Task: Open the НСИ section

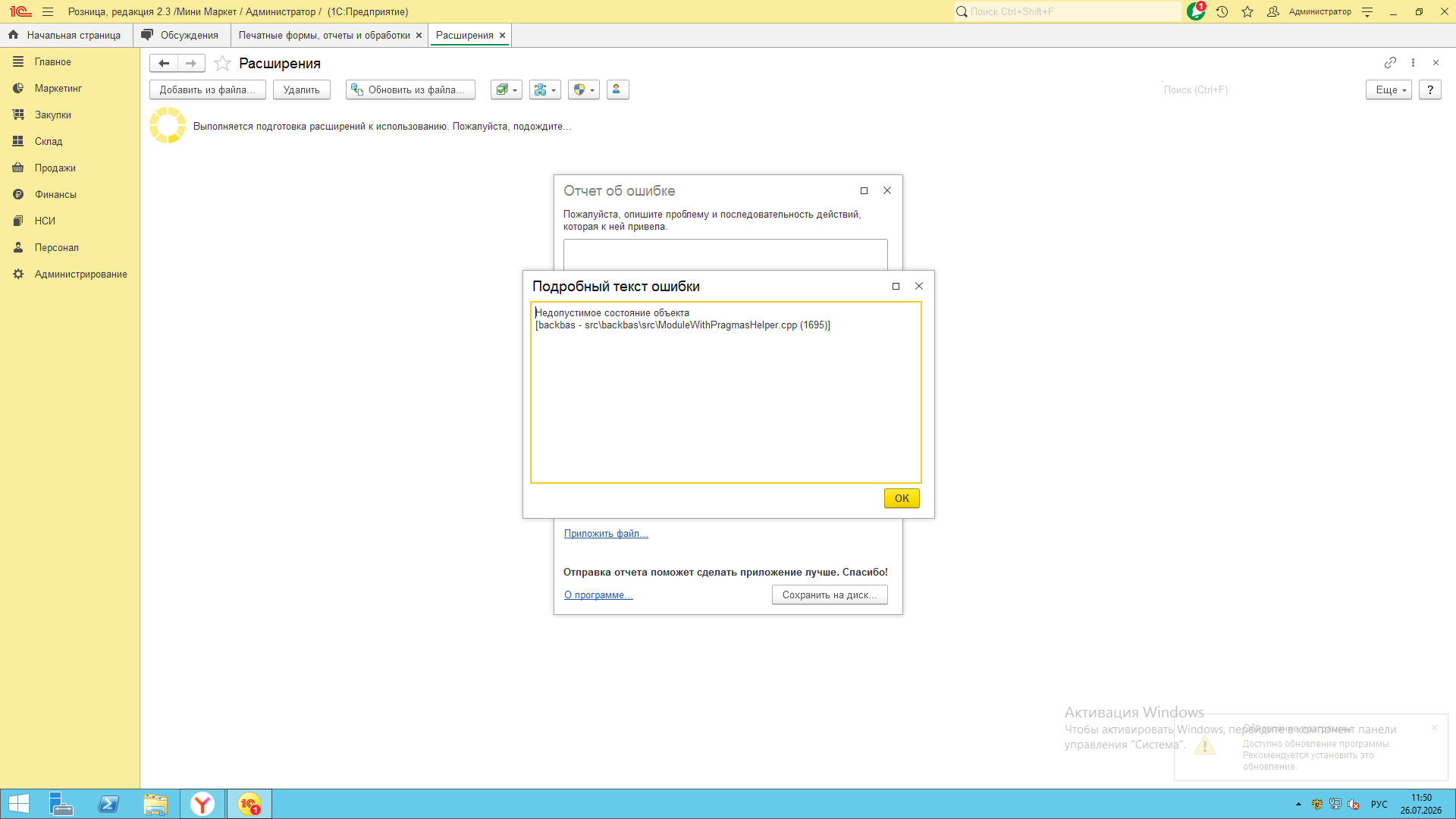Action: pos(70,221)
